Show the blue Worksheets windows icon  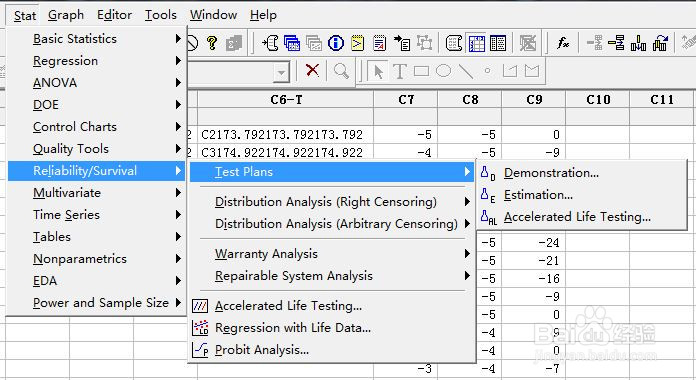click(292, 43)
